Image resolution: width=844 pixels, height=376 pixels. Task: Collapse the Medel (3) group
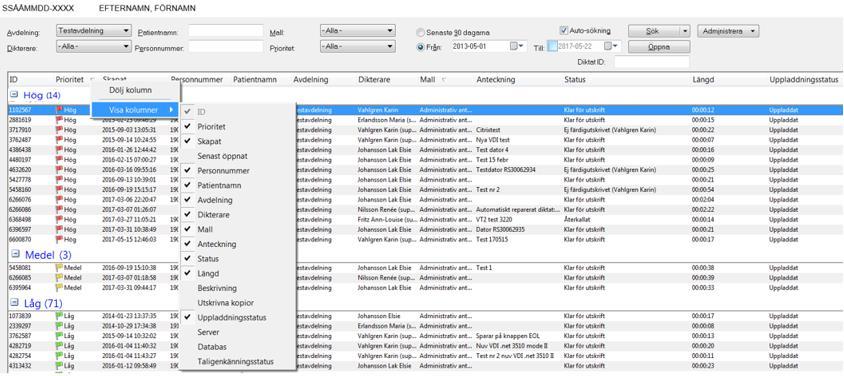point(16,253)
